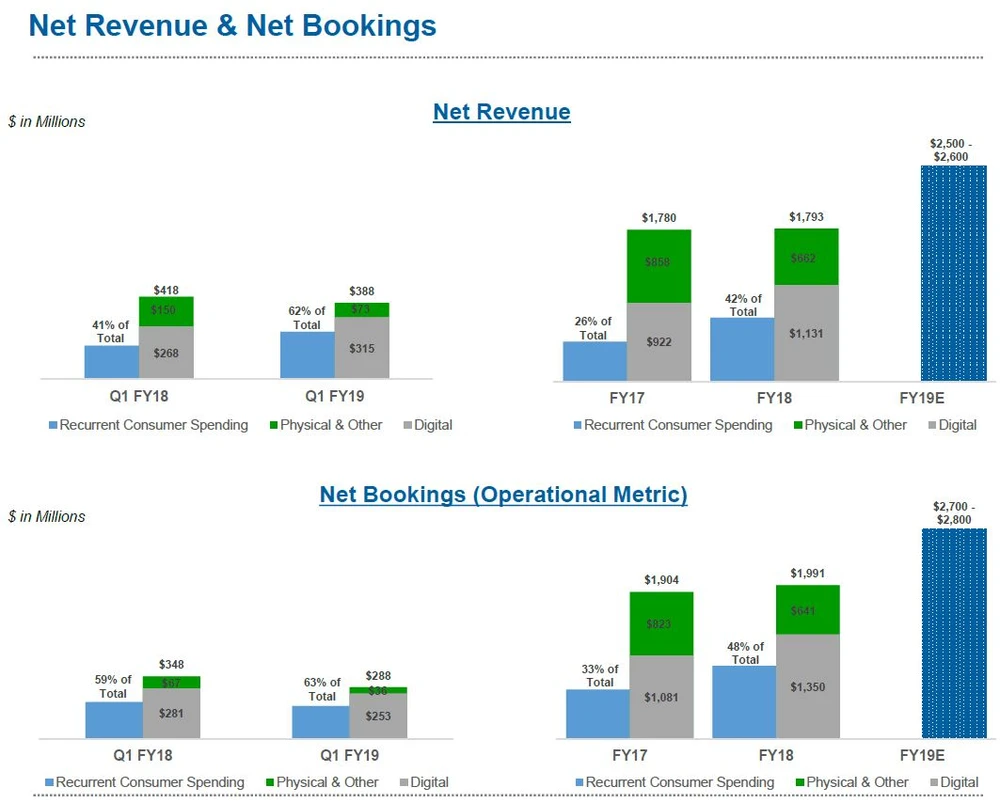The width and height of the screenshot is (1000, 803).
Task: Select the $268 Digital segment for Q1 FY18
Action: click(166, 353)
